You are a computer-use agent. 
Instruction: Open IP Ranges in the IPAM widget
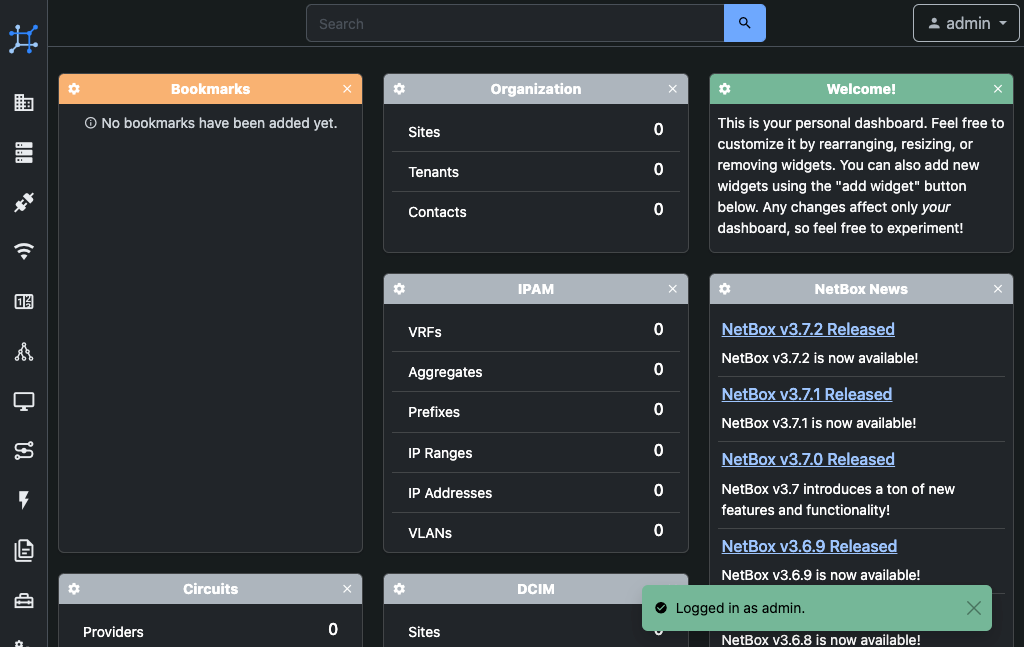pyautogui.click(x=536, y=452)
